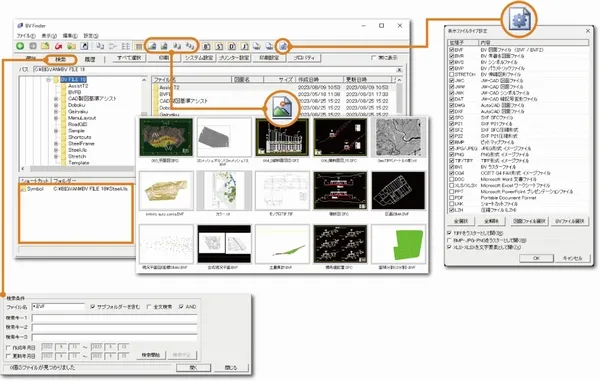
Task: Click the yellow folder note icon in toolbar
Action: (x=46, y=46)
